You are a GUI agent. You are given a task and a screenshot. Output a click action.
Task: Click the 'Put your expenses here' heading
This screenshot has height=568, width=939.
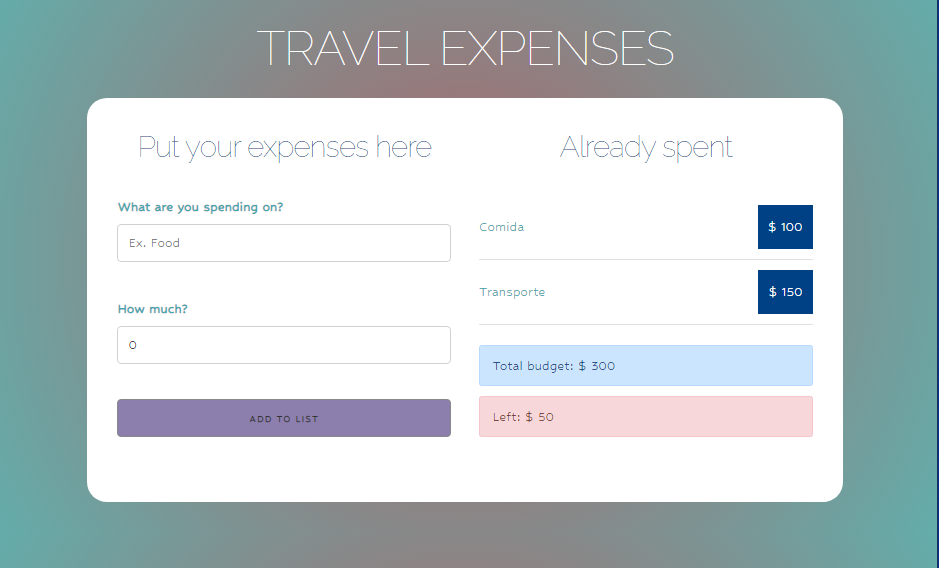tap(284, 147)
